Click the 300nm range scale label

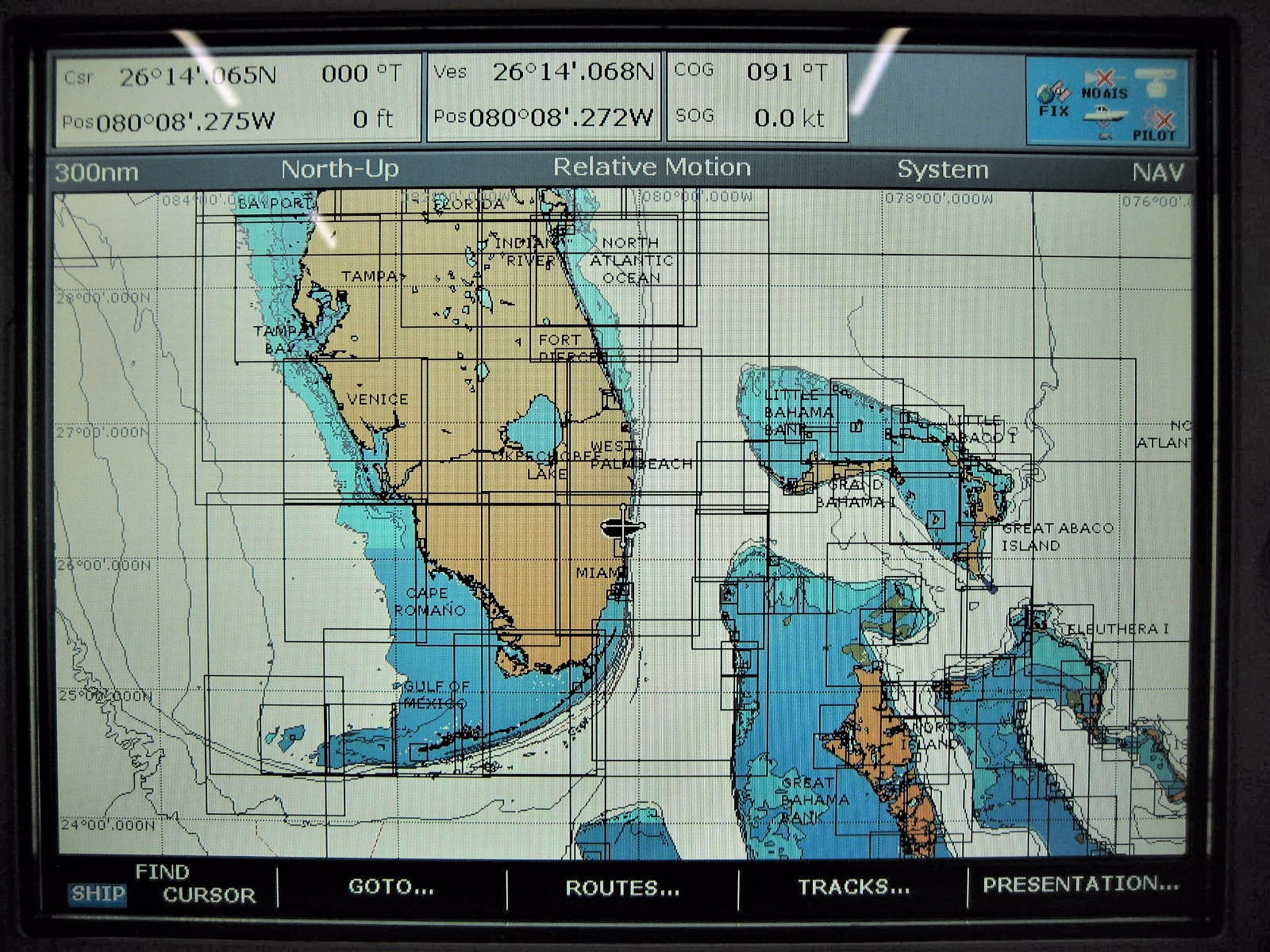coord(96,172)
